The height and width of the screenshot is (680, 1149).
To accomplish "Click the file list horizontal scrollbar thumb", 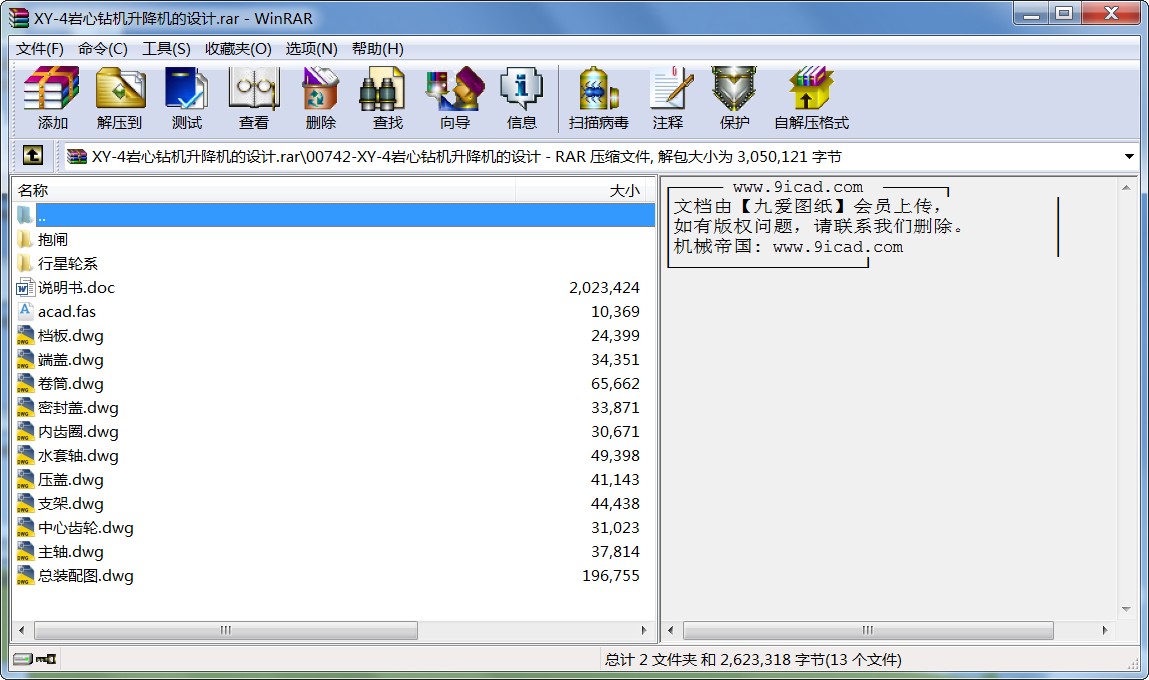I will click(226, 630).
